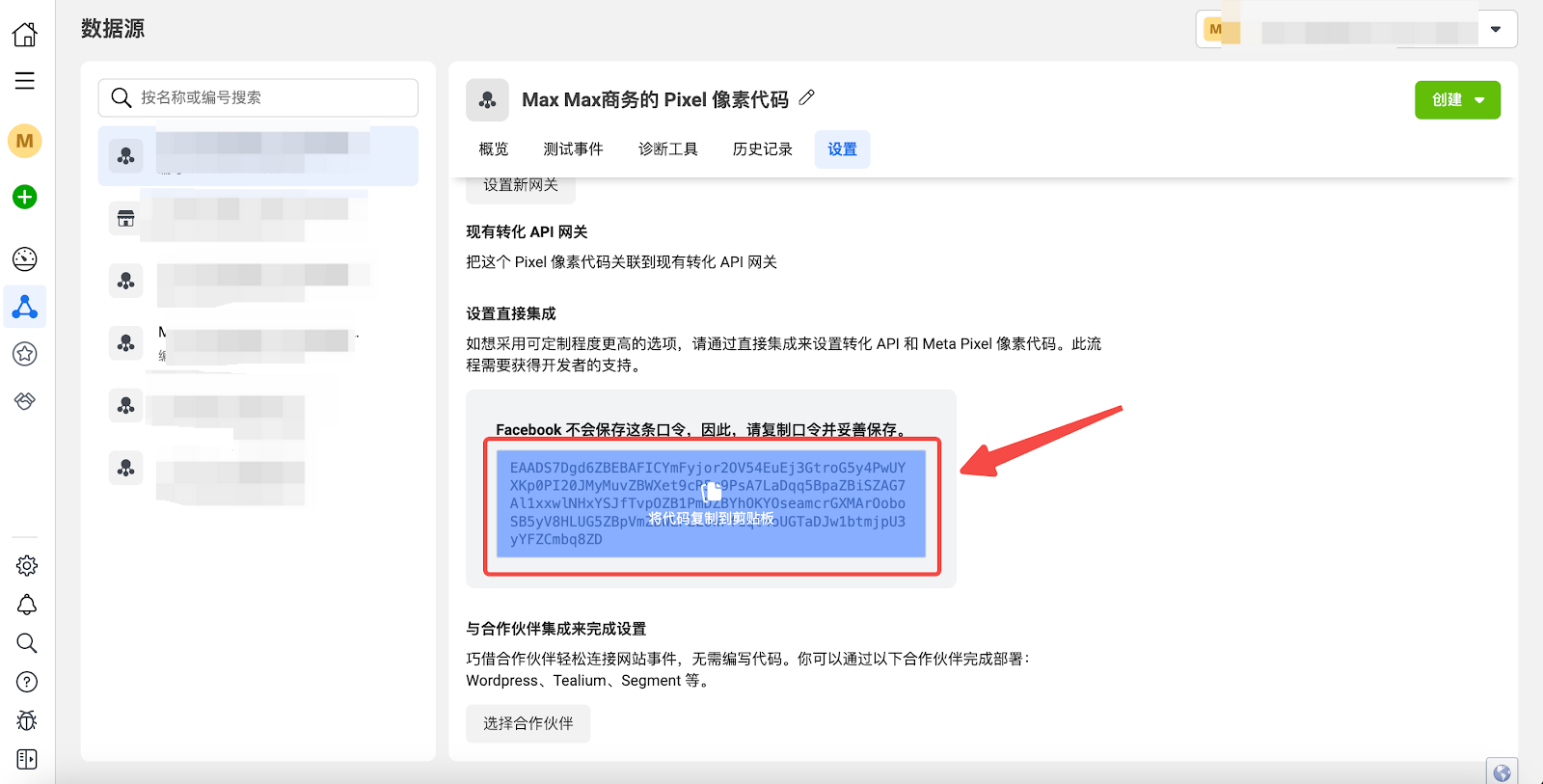The width and height of the screenshot is (1543, 784).
Task: Click the pixel icon beside the title
Action: [487, 100]
